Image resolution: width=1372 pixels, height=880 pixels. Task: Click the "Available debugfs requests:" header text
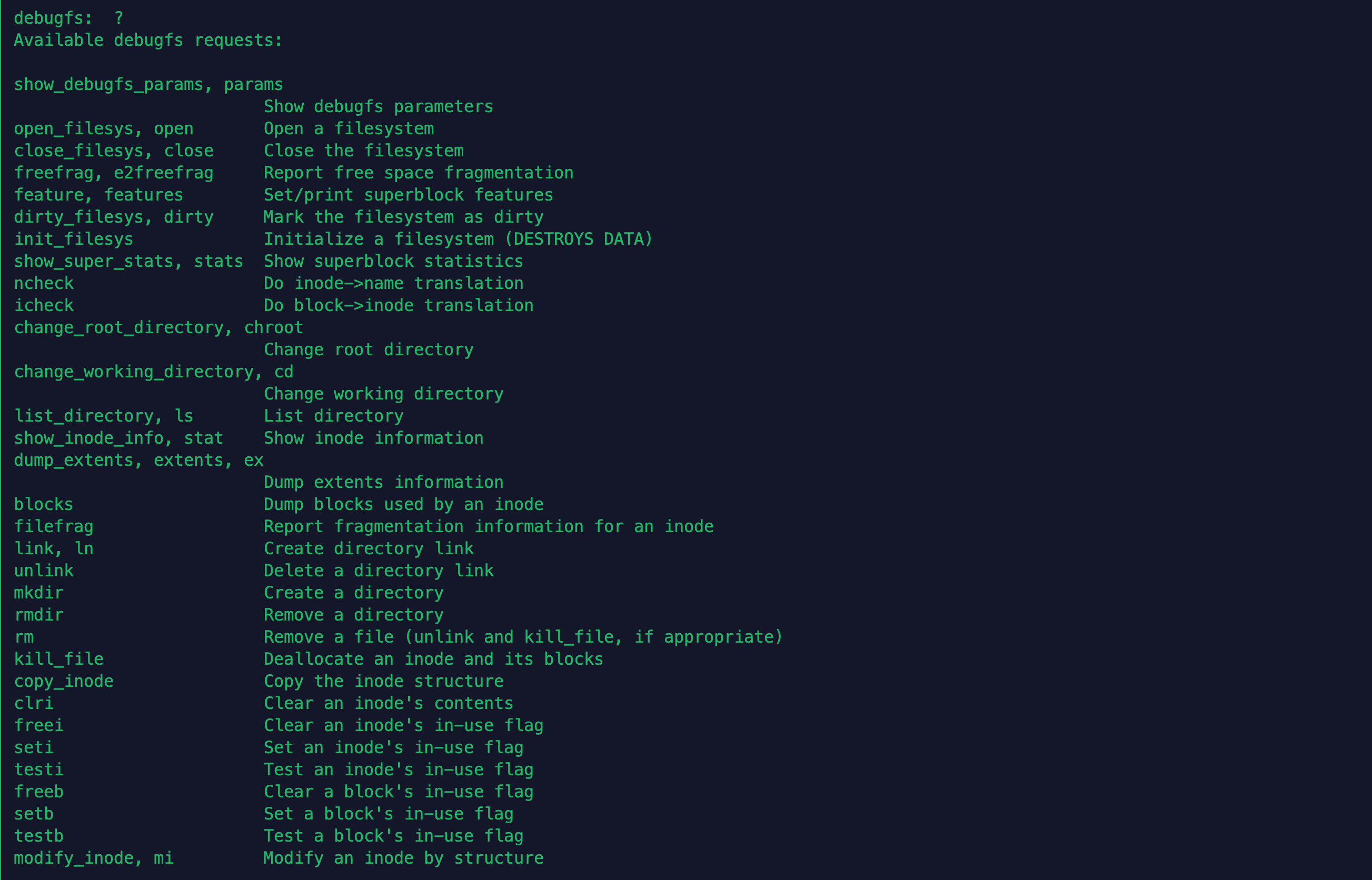tap(148, 41)
